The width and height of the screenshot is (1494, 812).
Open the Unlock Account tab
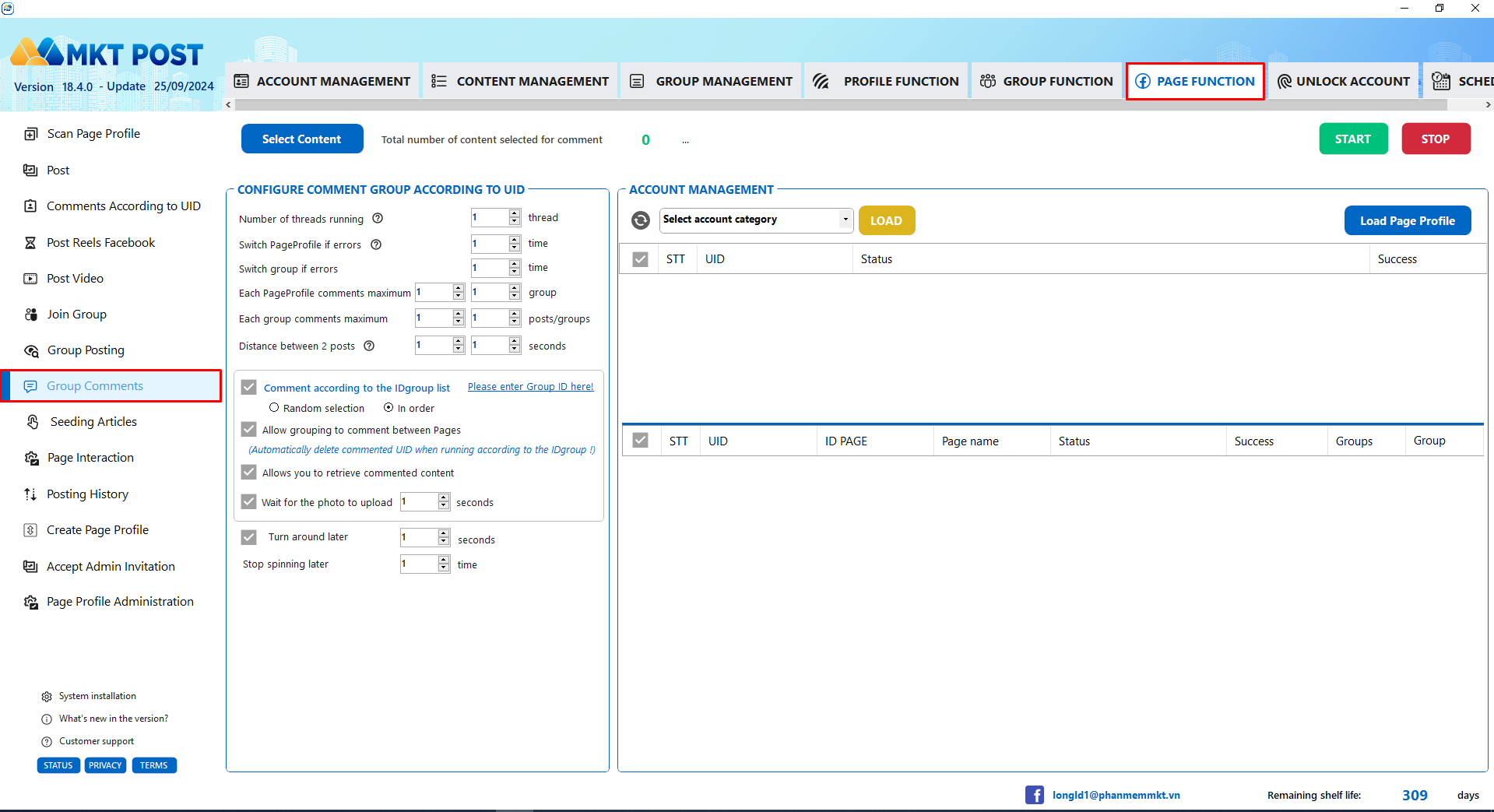point(1344,81)
